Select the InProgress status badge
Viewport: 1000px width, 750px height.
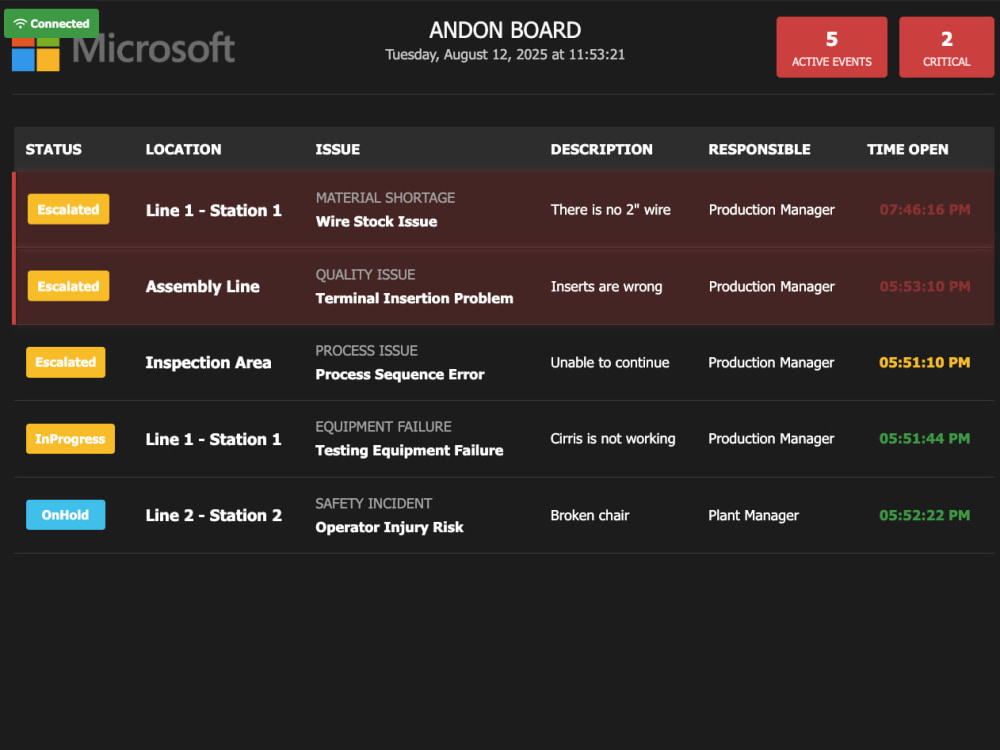(70, 439)
